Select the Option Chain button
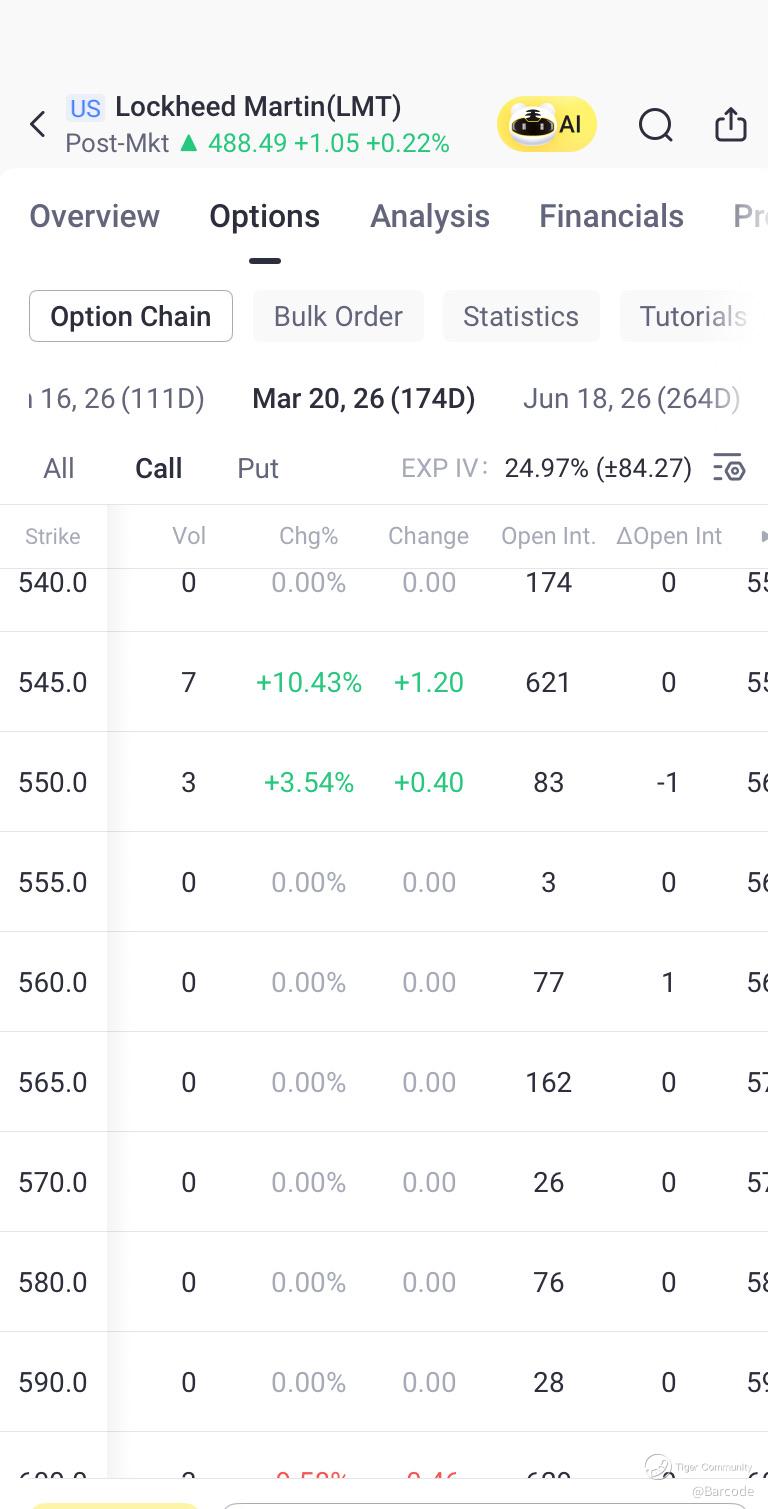The height and width of the screenshot is (1509, 768). (x=131, y=316)
